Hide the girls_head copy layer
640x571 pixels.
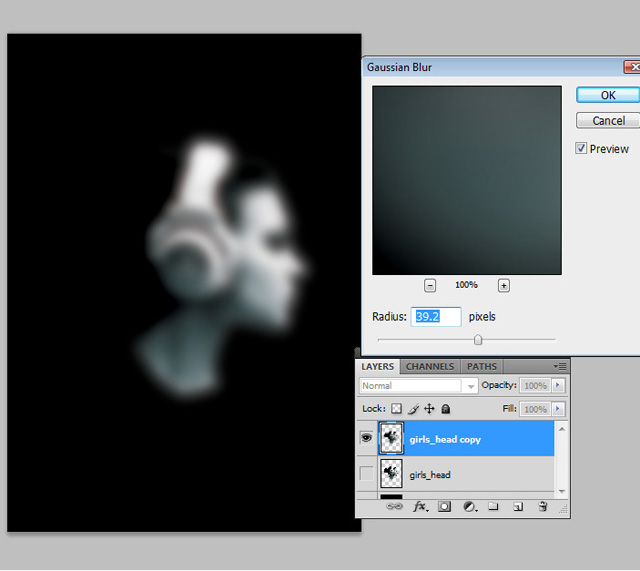tap(366, 438)
